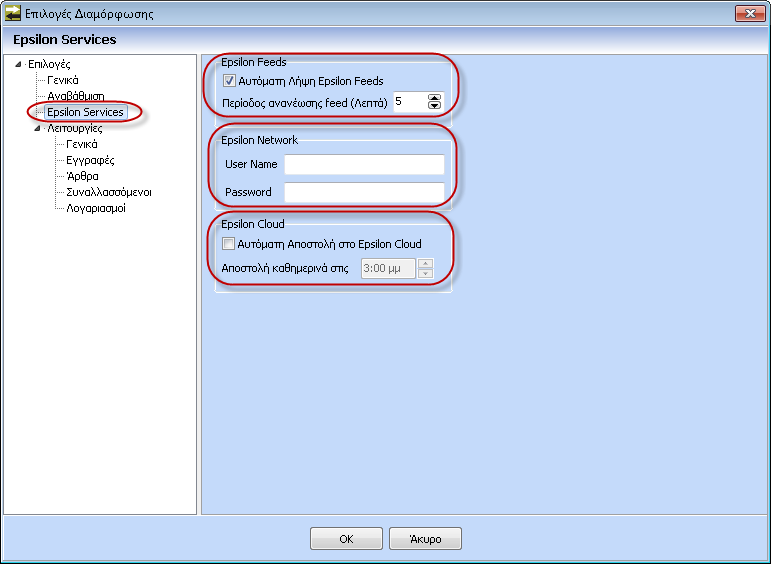Uncheck Αυτόματη Λήψη Epsilon Feeds
This screenshot has width=771, height=564.
(x=229, y=81)
